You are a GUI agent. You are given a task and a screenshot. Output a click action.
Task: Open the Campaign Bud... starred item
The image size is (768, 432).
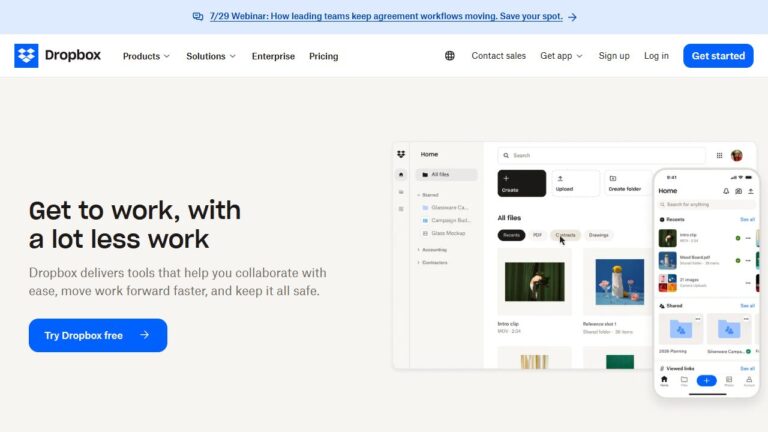(446, 220)
